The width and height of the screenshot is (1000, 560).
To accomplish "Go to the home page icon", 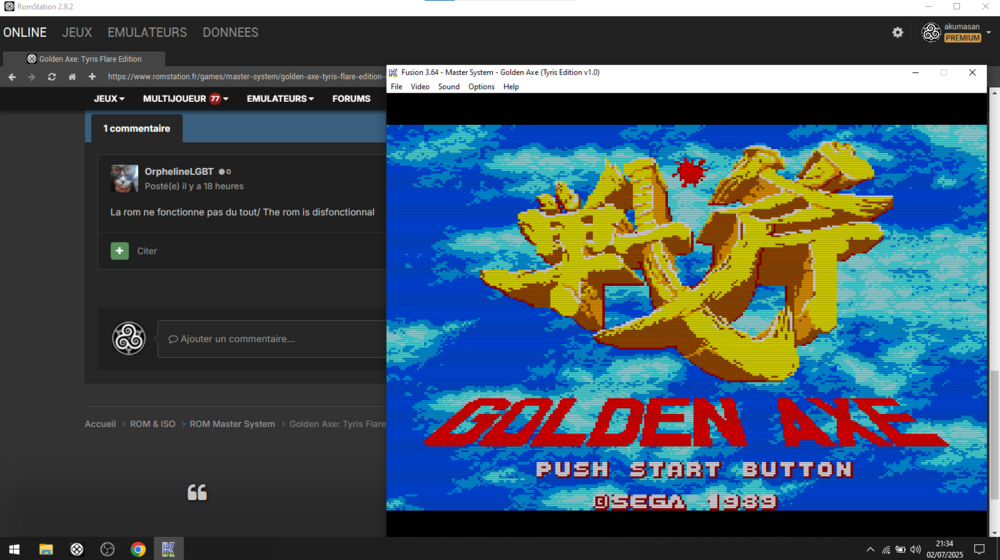I will click(72, 77).
